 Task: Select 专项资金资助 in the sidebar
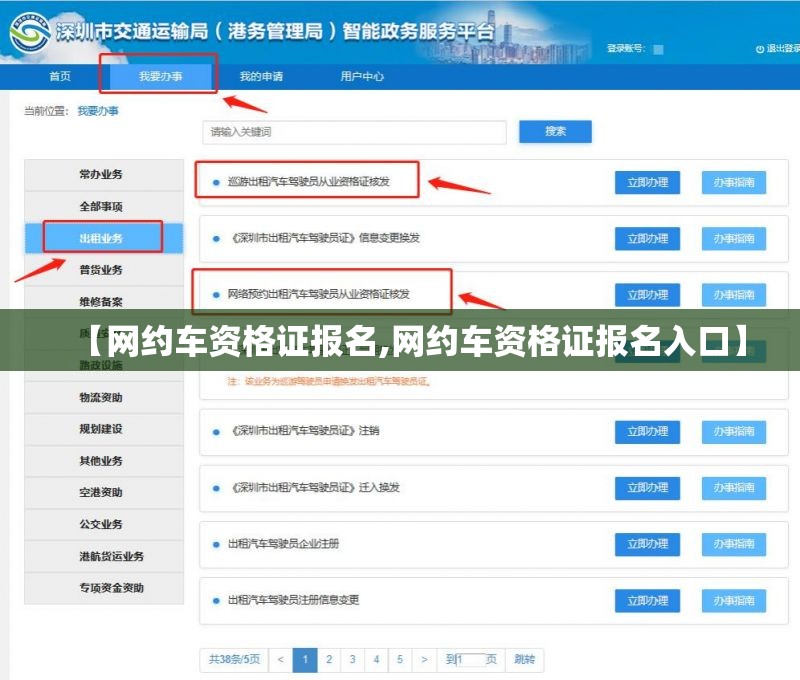pos(104,588)
